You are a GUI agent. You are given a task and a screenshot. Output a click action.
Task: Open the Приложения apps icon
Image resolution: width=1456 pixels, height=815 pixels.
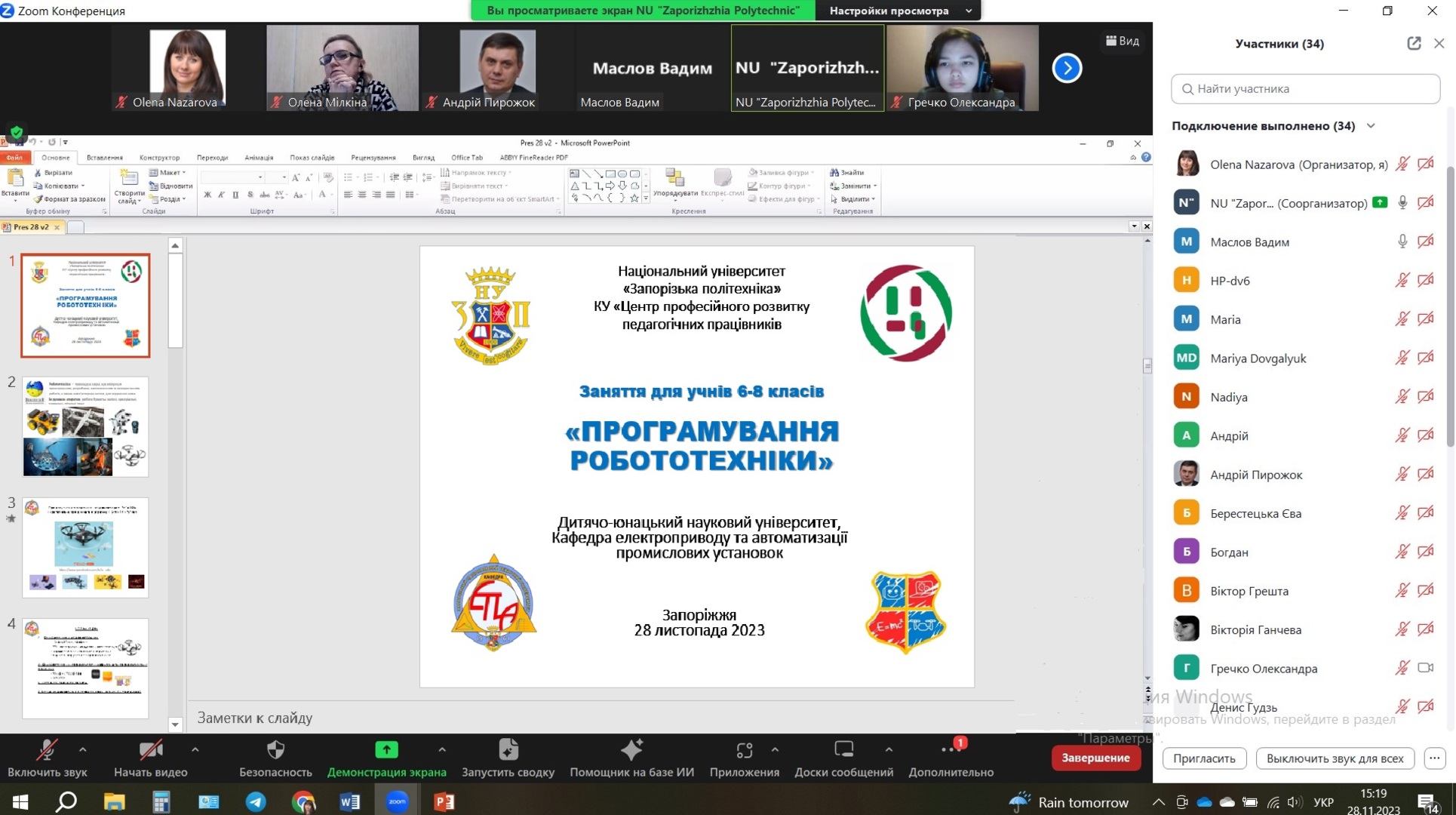pyautogui.click(x=744, y=750)
